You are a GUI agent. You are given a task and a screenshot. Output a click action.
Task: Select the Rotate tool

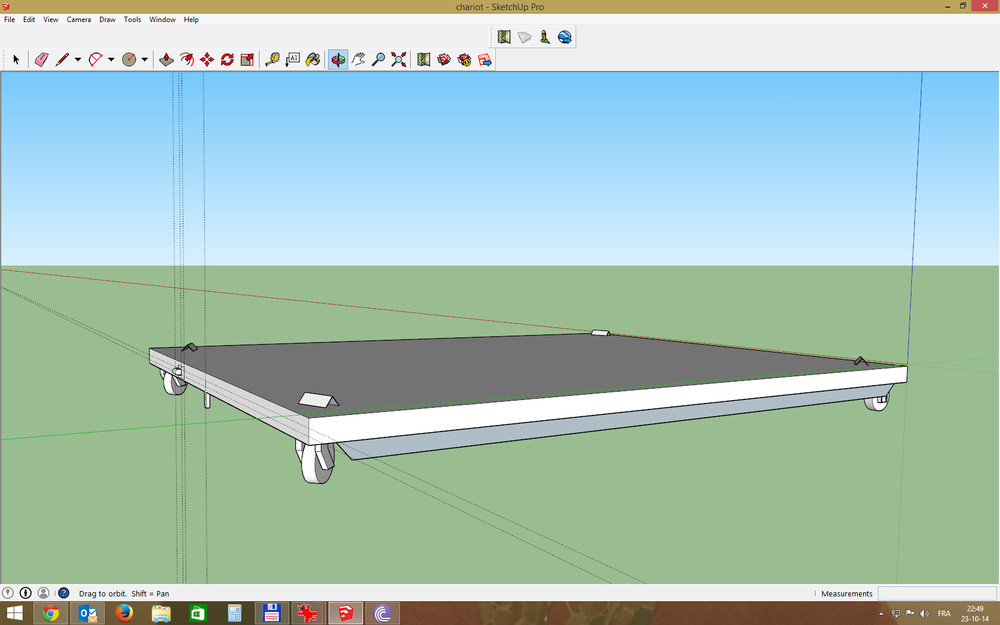[x=227, y=60]
